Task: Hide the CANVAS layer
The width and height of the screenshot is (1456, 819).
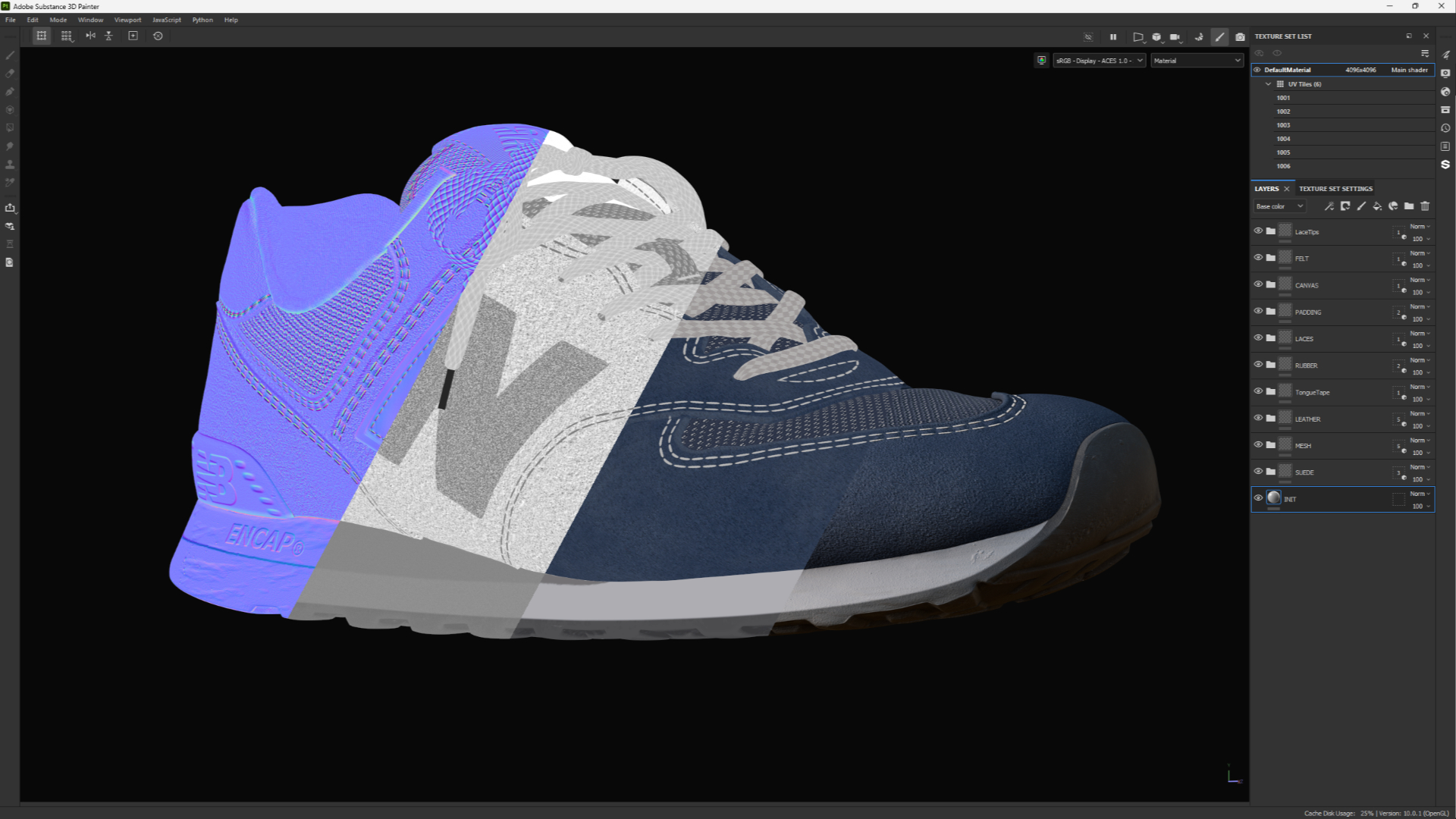Action: 1258,284
